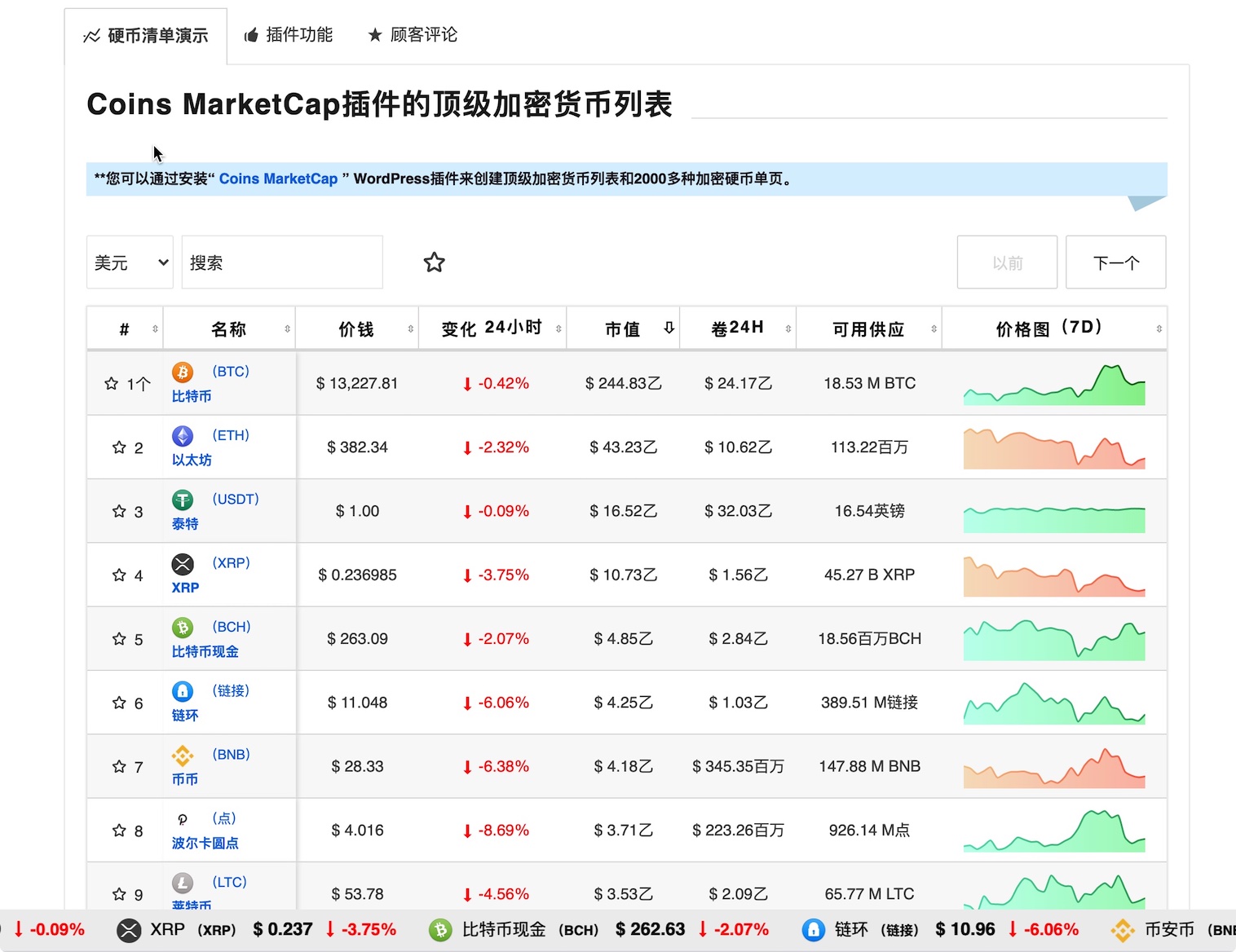
Task: Open the 比特币 coin page link
Action: [192, 396]
